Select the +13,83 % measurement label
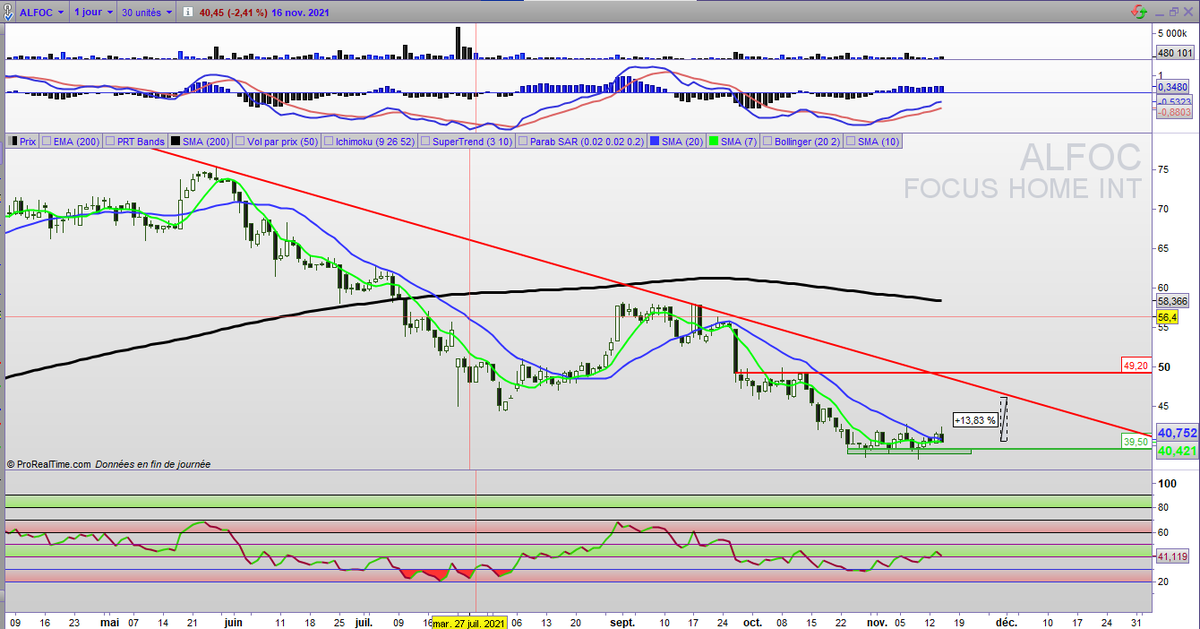This screenshot has width=1200, height=629. coord(975,421)
